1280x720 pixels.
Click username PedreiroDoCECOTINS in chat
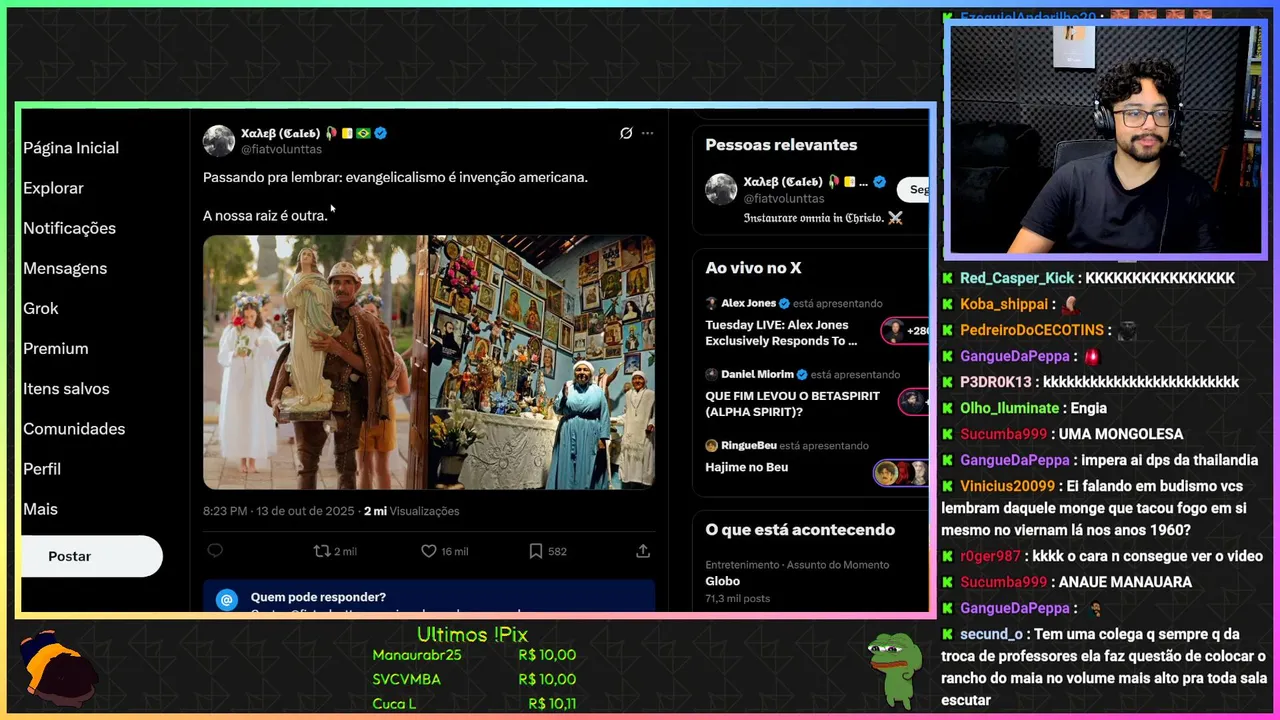pyautogui.click(x=1032, y=330)
